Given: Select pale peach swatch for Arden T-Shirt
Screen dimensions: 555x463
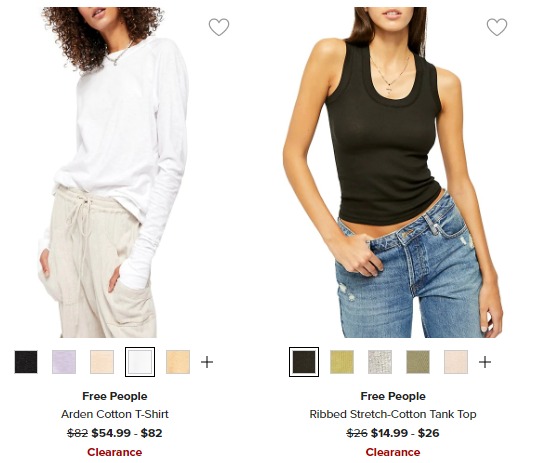Looking at the screenshot, I should [x=102, y=362].
